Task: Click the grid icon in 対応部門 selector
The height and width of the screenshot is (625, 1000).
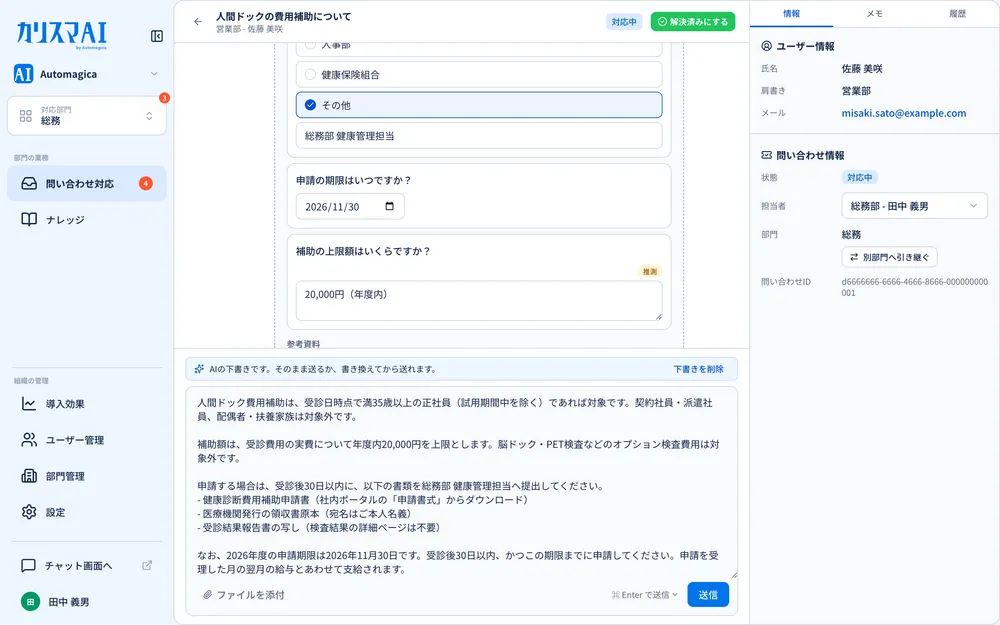Action: [26, 115]
